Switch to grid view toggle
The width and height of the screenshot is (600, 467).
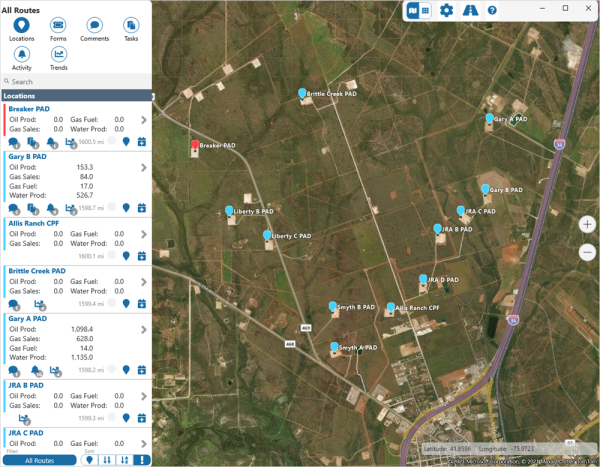[x=425, y=10]
